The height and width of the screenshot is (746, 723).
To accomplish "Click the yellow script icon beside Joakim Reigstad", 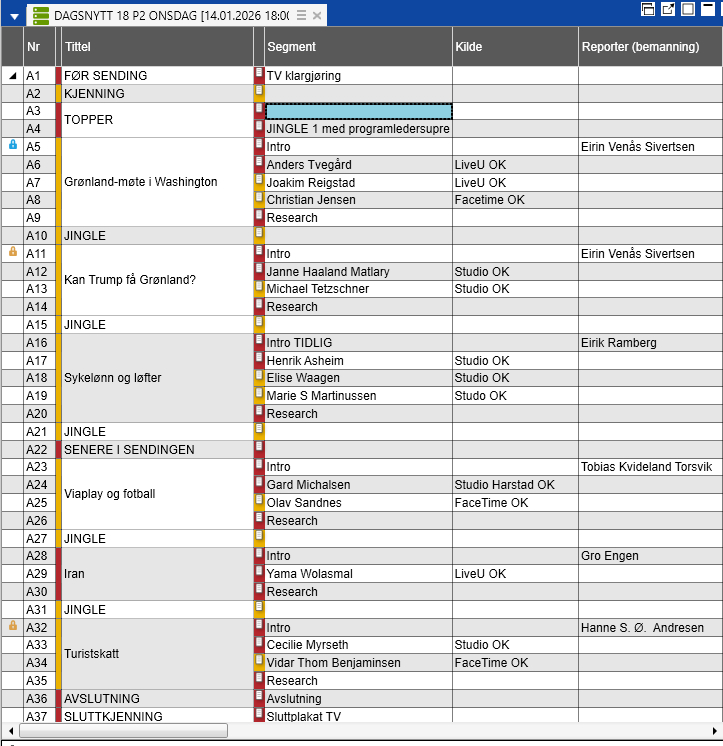I will tap(259, 182).
